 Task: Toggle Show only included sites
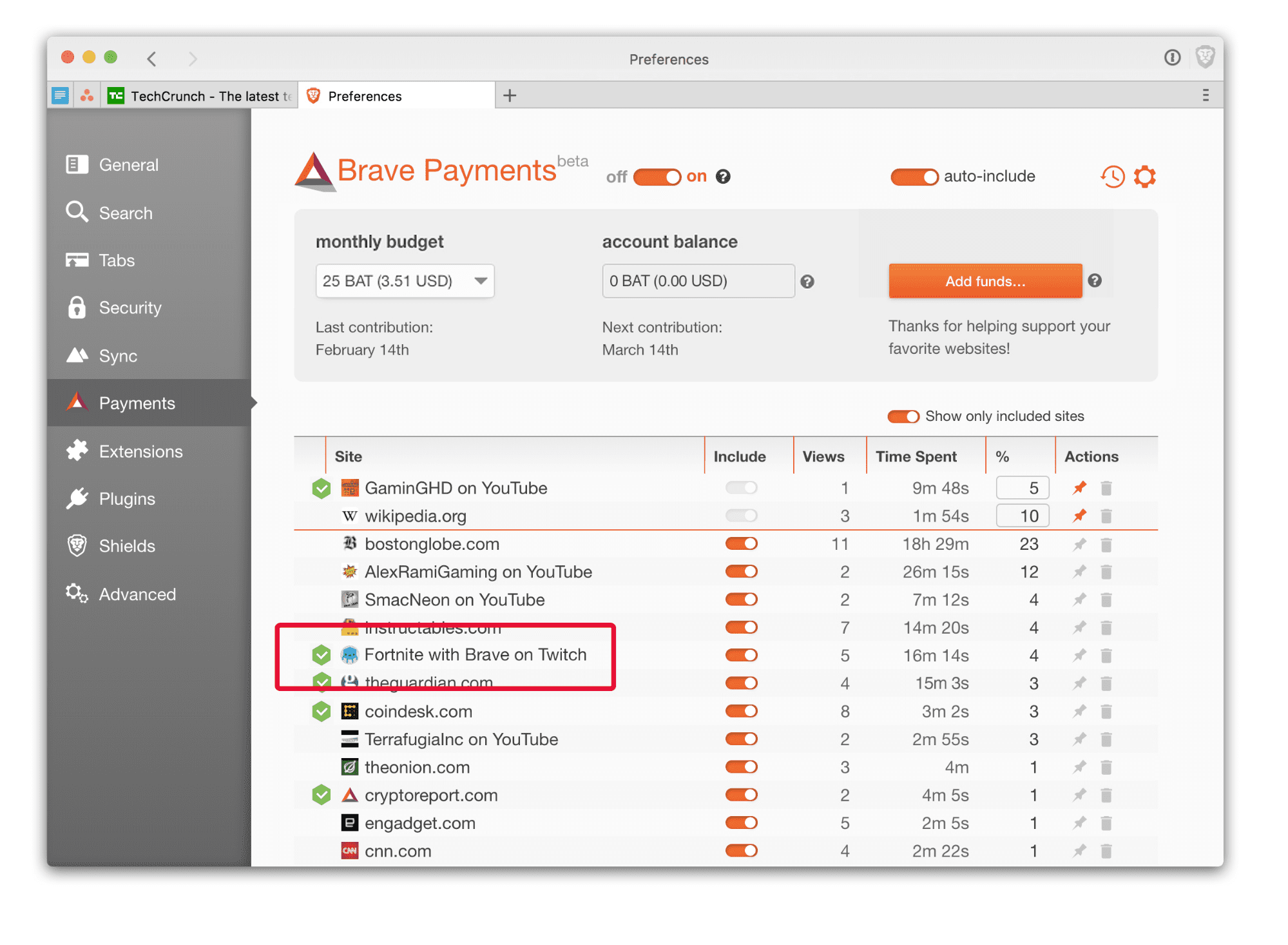(903, 416)
